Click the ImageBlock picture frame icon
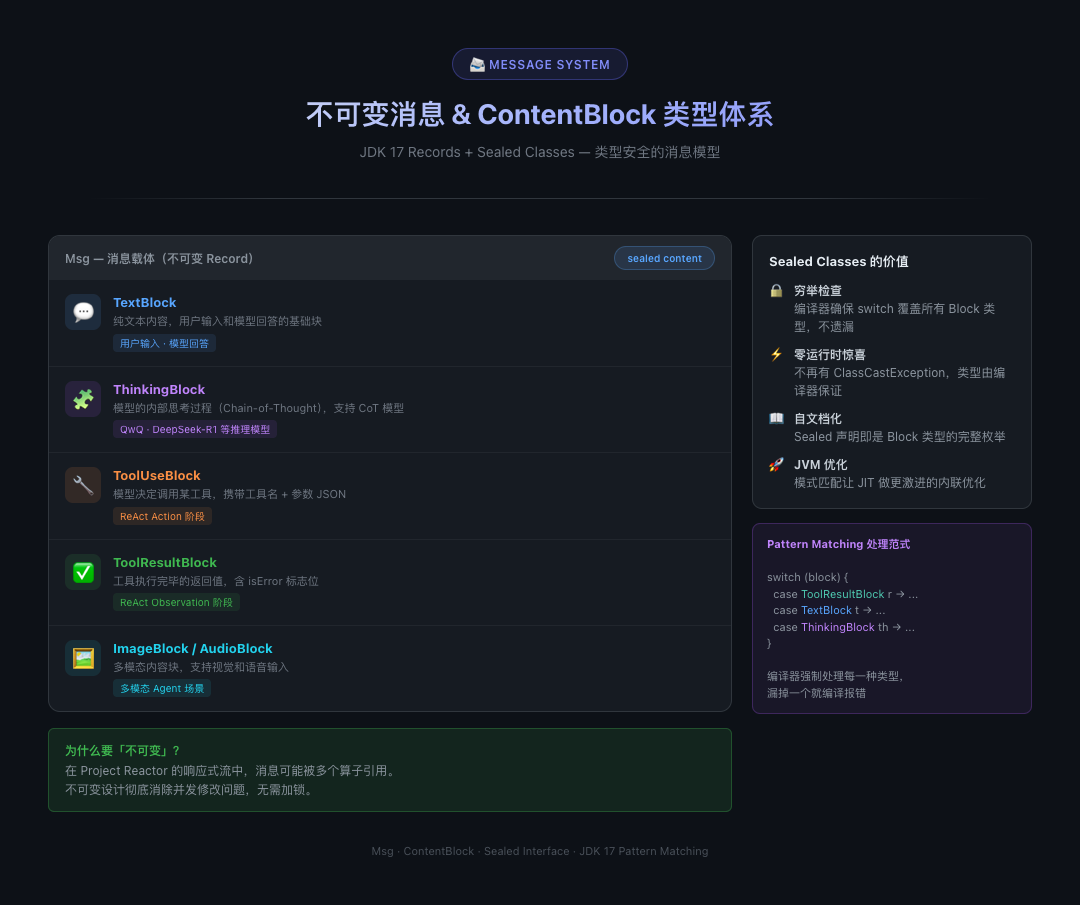Screen dimensions: 1080x905 pos(83,658)
